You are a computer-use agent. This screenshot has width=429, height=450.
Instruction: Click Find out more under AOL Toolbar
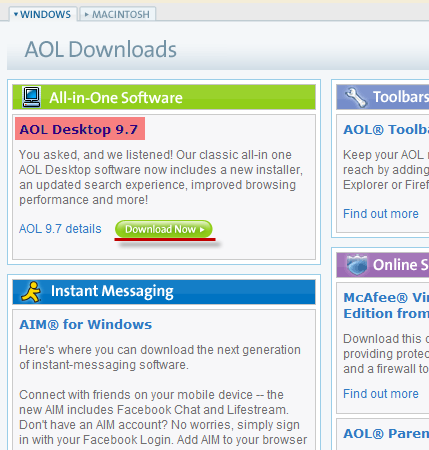pos(381,213)
